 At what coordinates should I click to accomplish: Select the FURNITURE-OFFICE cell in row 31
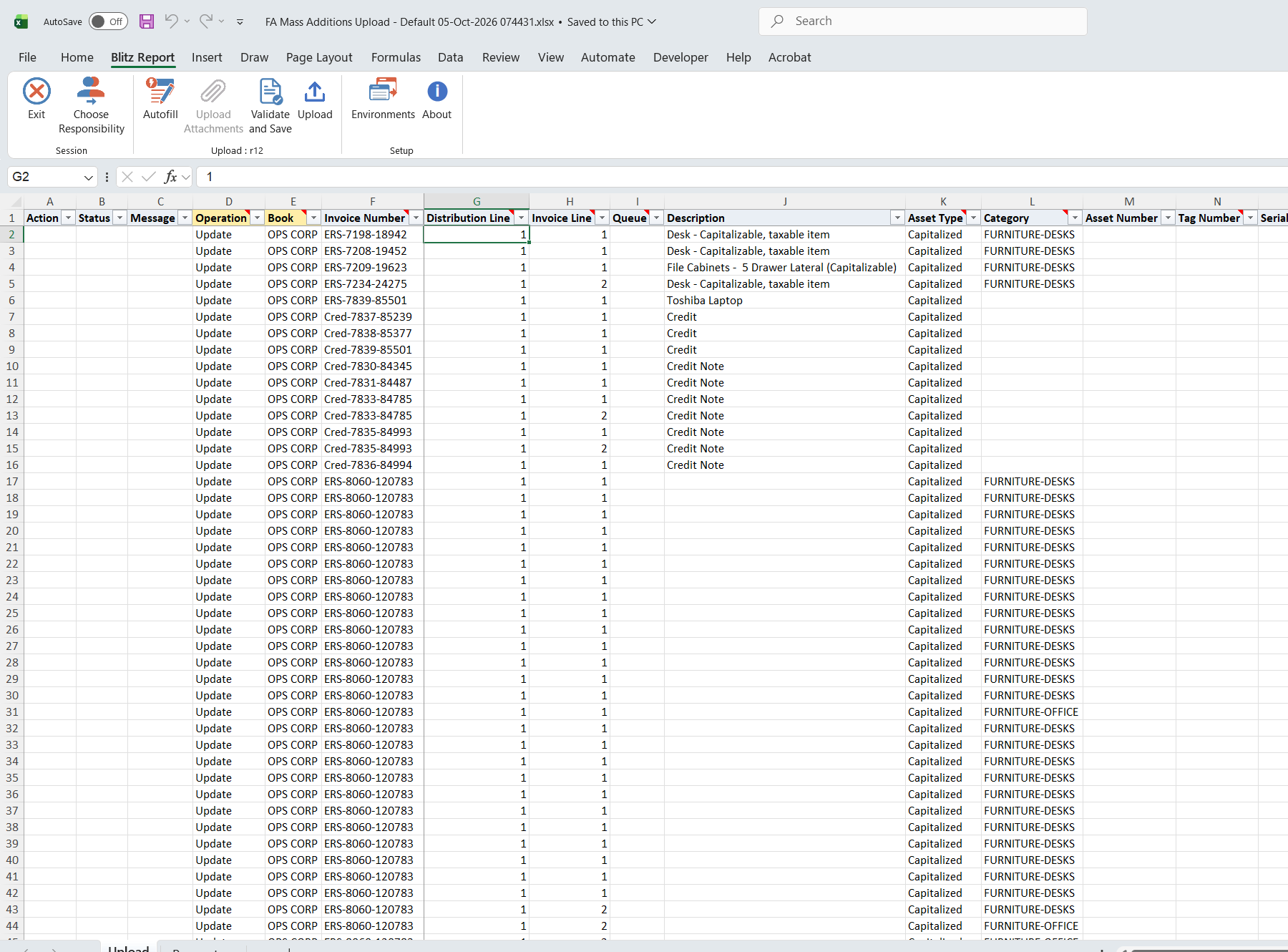tap(1032, 712)
